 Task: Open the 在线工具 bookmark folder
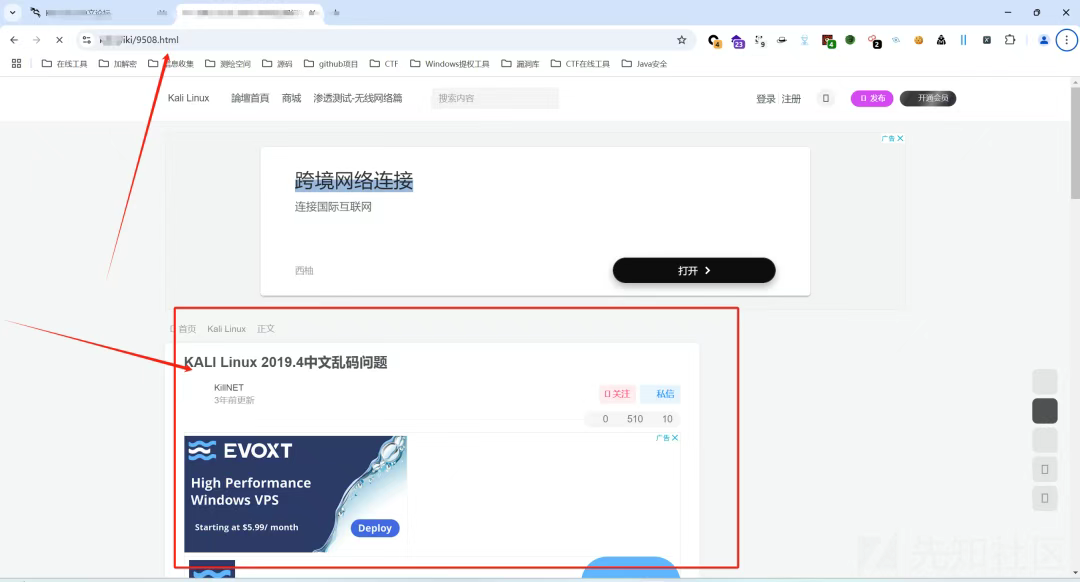(64, 63)
